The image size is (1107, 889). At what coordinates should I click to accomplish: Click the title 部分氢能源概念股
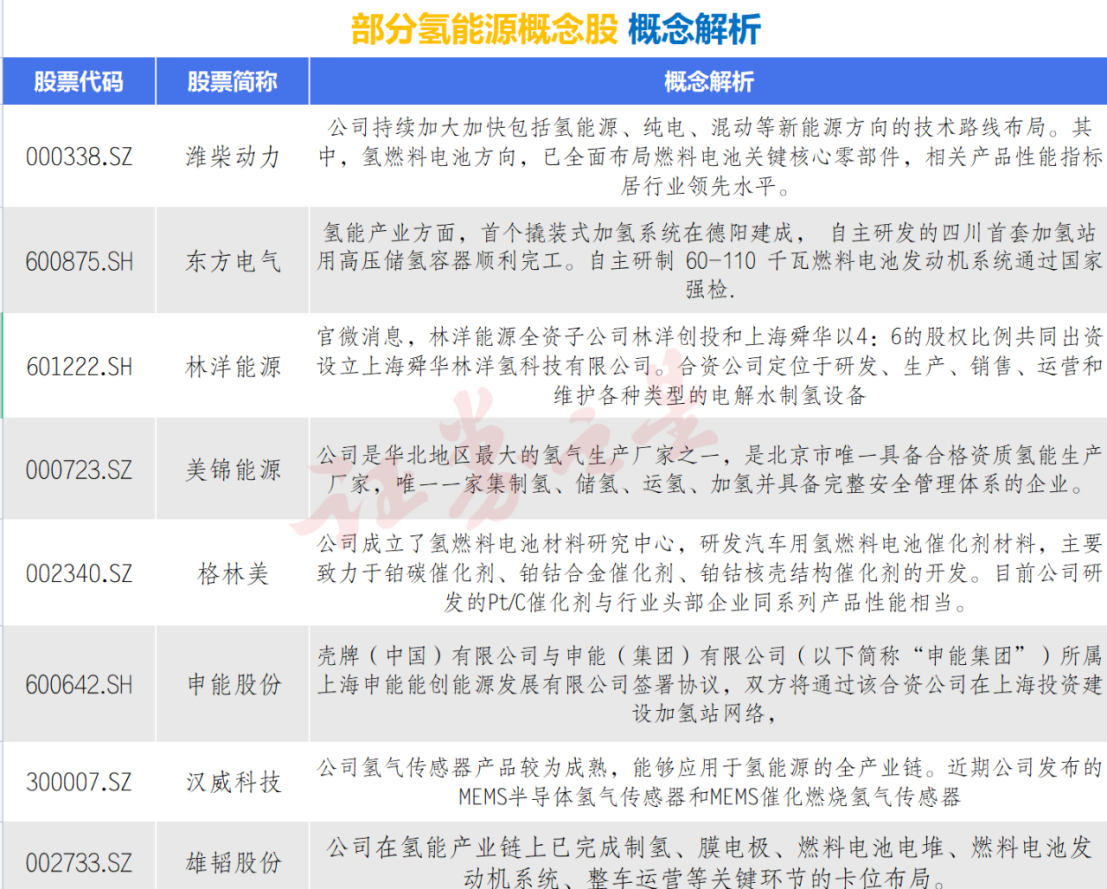coord(484,30)
